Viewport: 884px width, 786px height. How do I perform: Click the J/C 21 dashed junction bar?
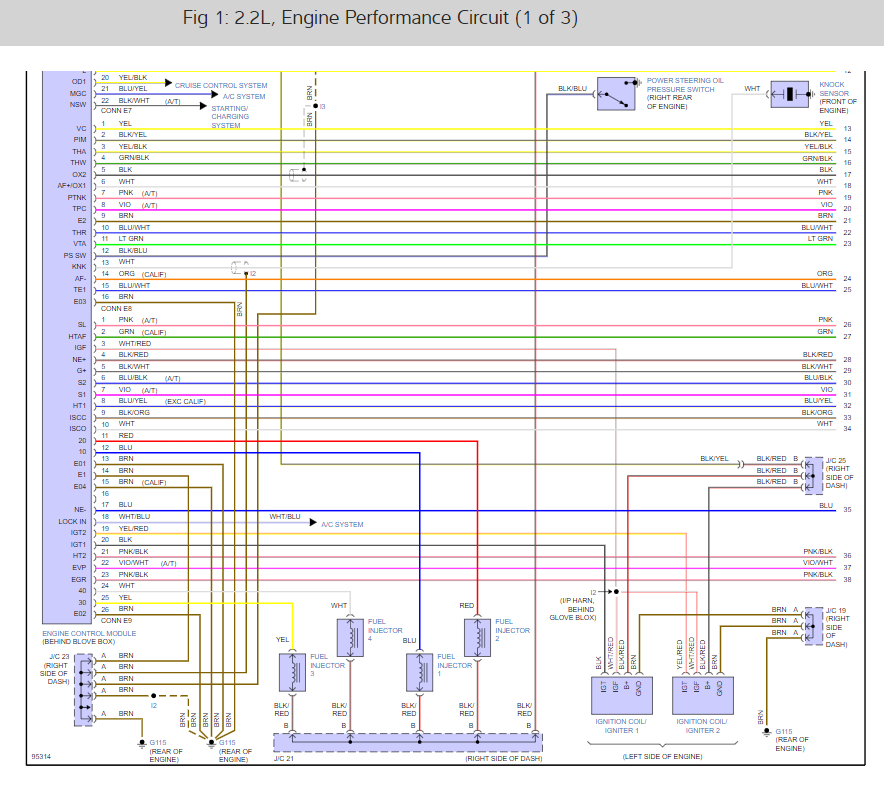408,743
